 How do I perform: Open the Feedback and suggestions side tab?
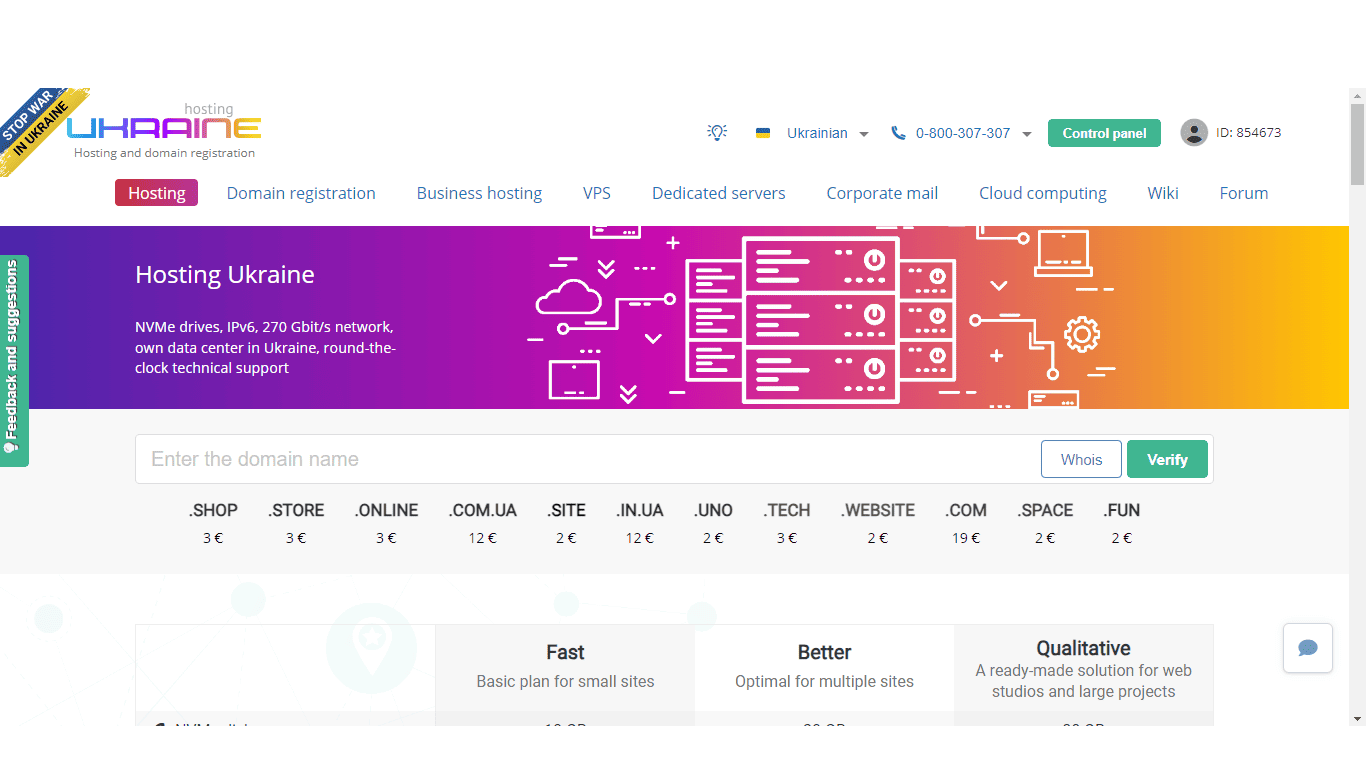coord(14,360)
